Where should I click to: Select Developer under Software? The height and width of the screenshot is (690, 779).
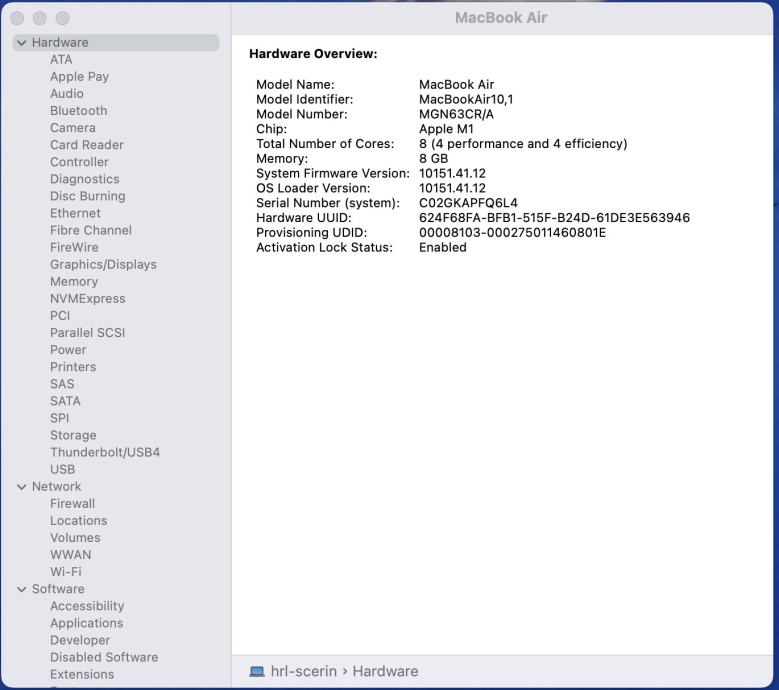tap(80, 640)
